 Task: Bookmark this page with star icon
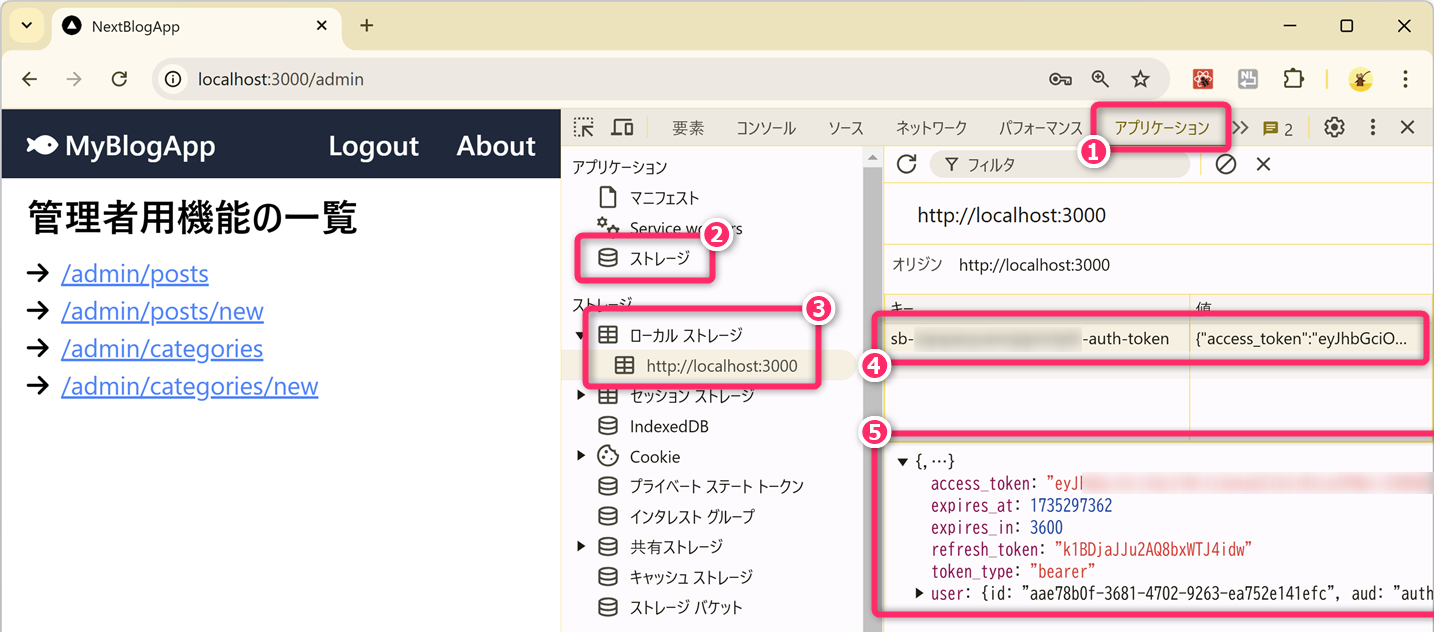tap(1140, 79)
